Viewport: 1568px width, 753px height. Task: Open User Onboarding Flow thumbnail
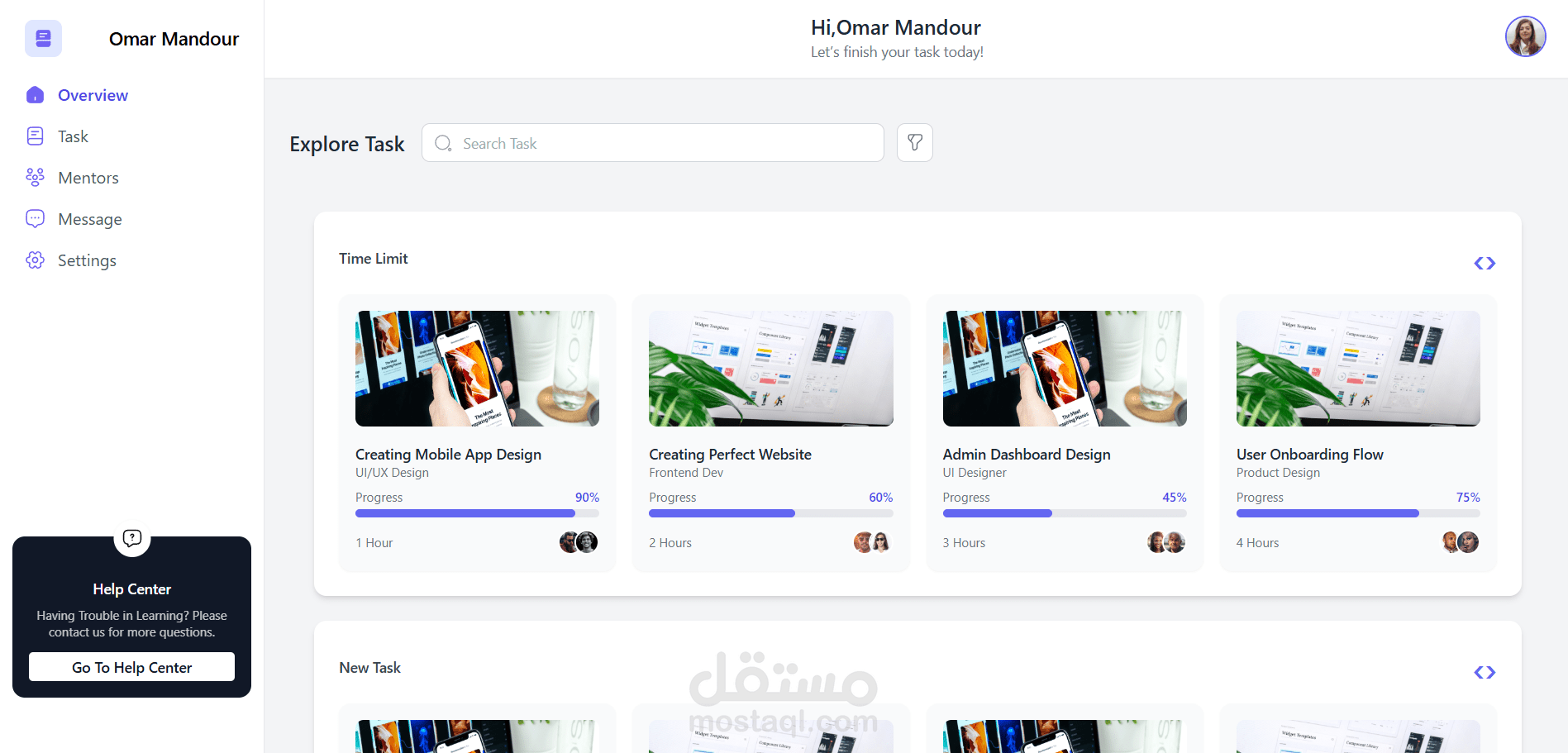pyautogui.click(x=1358, y=369)
